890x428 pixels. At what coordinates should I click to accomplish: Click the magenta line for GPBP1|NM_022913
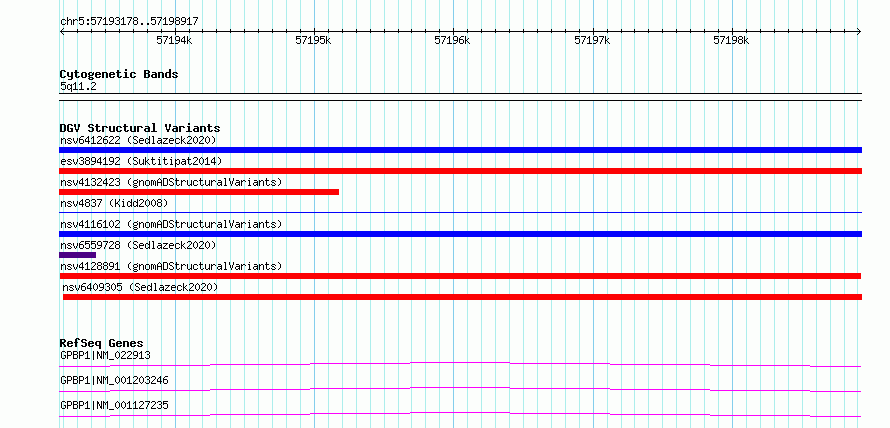tap(460, 364)
